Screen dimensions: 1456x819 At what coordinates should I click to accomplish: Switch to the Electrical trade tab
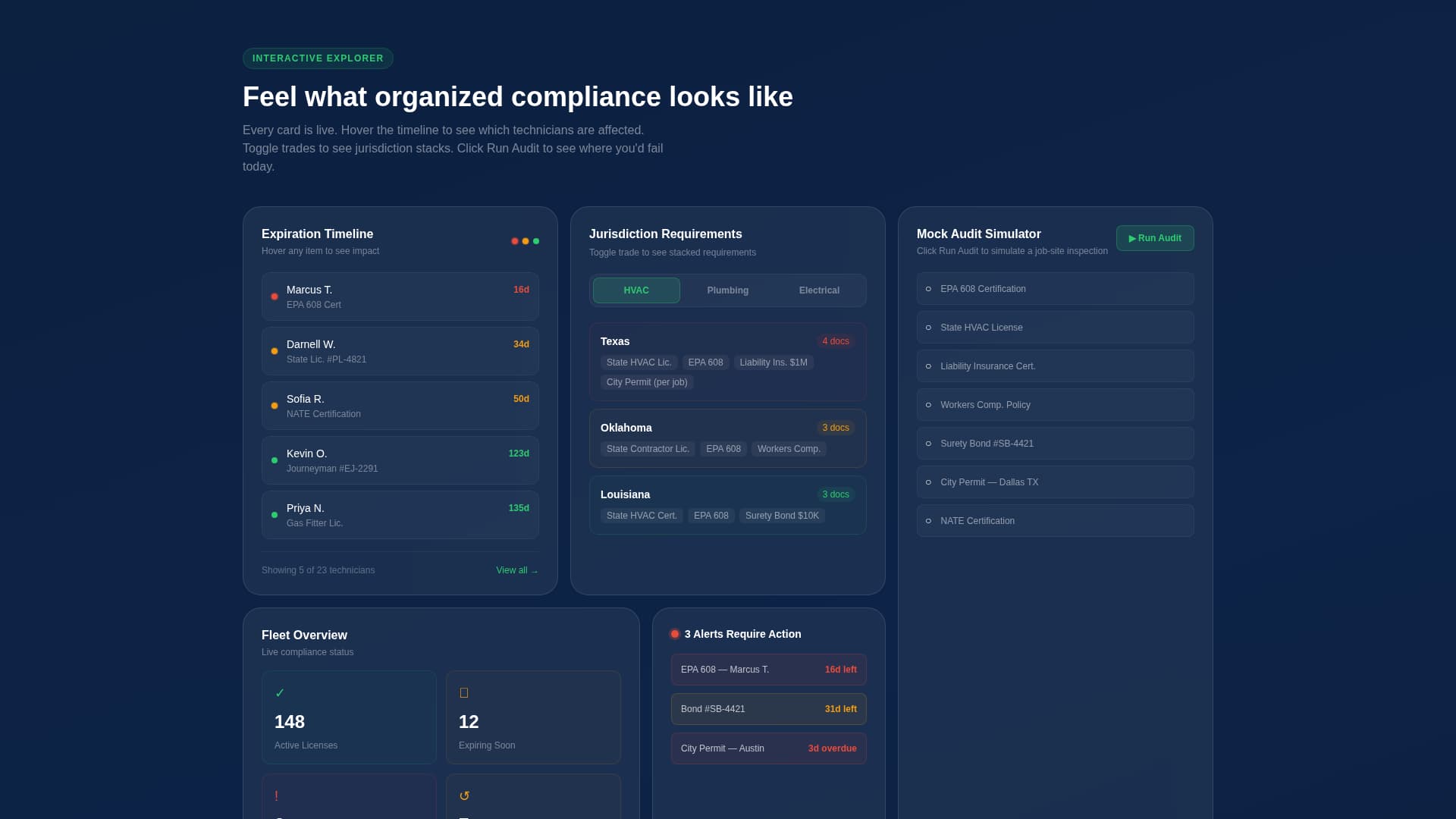pos(819,290)
